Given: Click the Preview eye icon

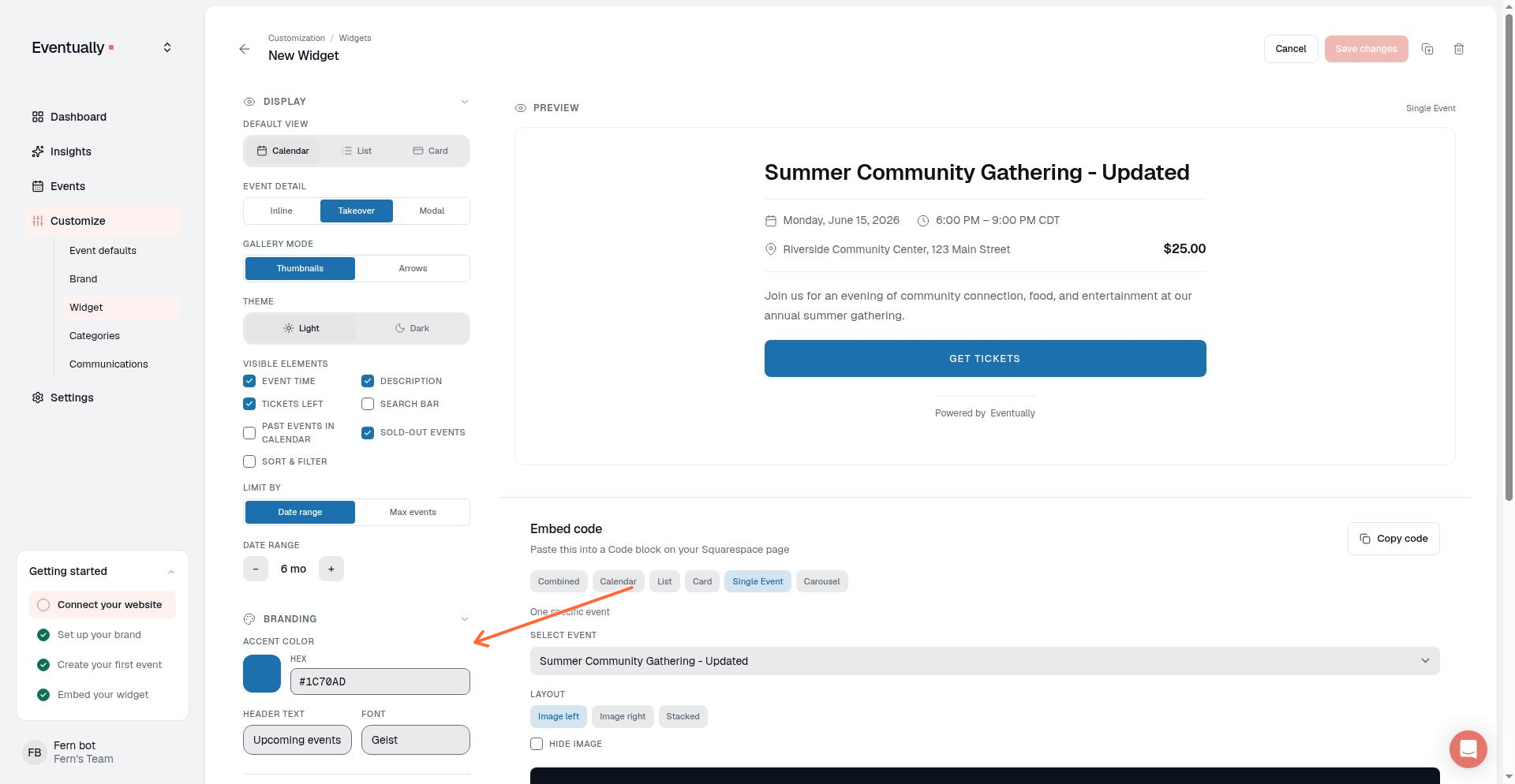Looking at the screenshot, I should [x=521, y=108].
